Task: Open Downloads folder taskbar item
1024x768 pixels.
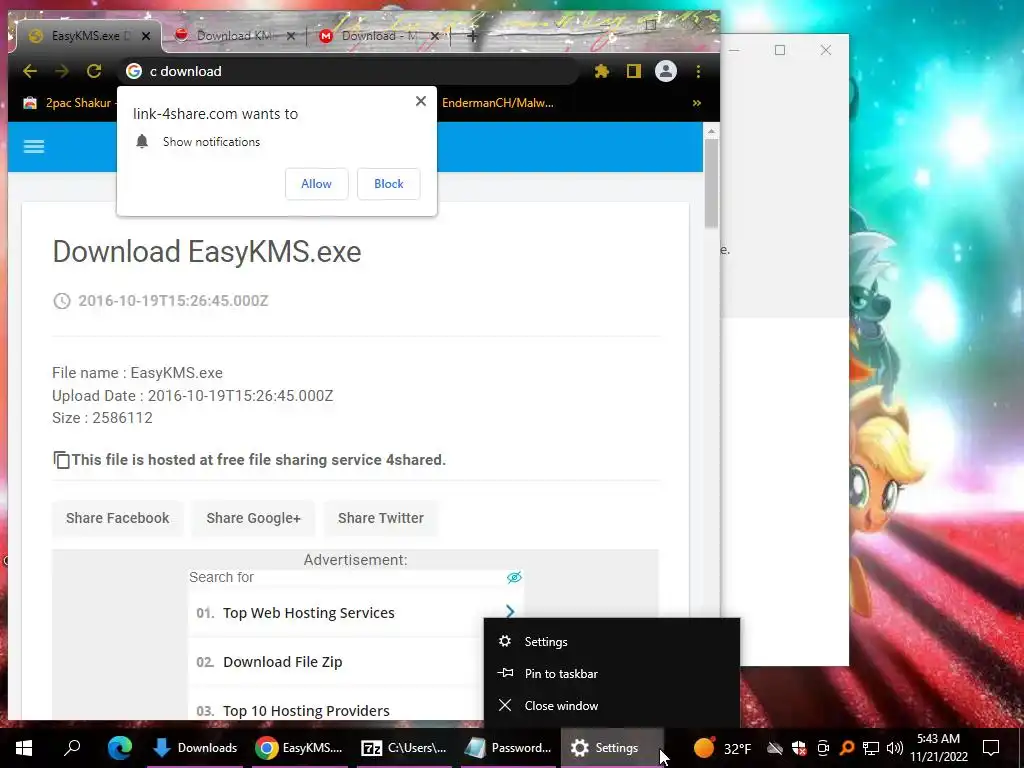Action: (195, 748)
